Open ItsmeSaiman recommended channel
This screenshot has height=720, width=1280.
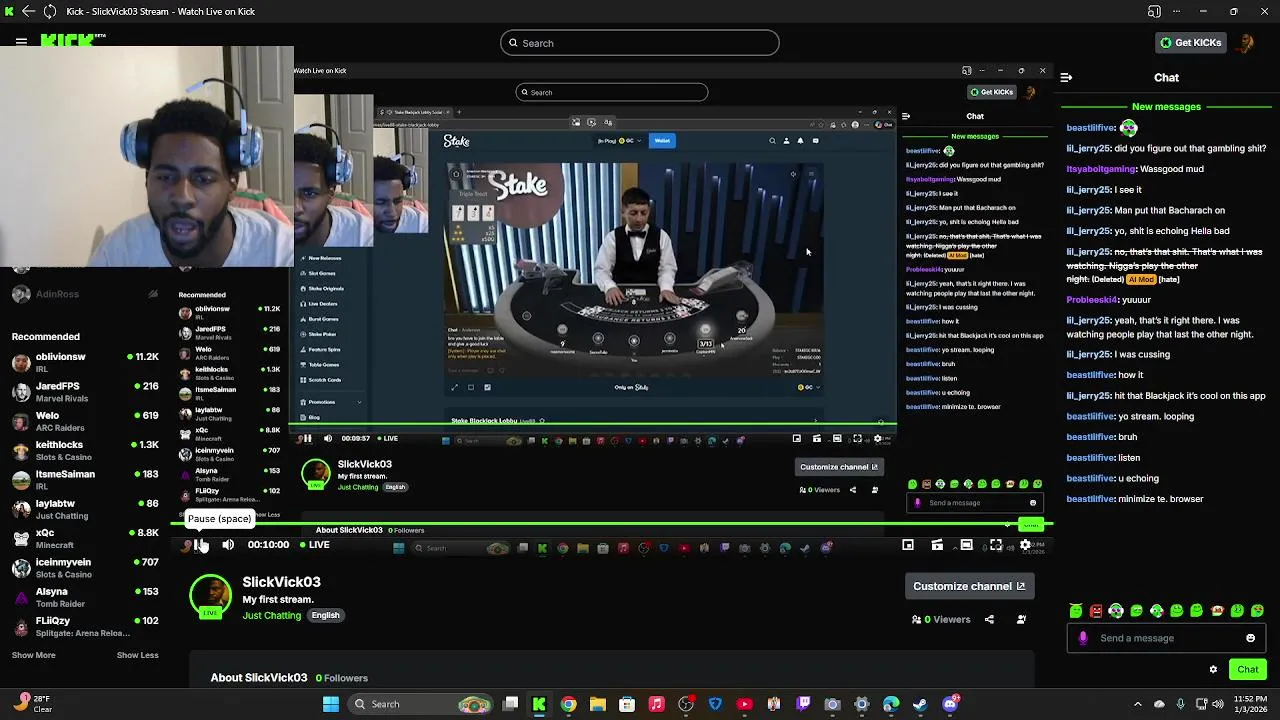[x=85, y=480]
